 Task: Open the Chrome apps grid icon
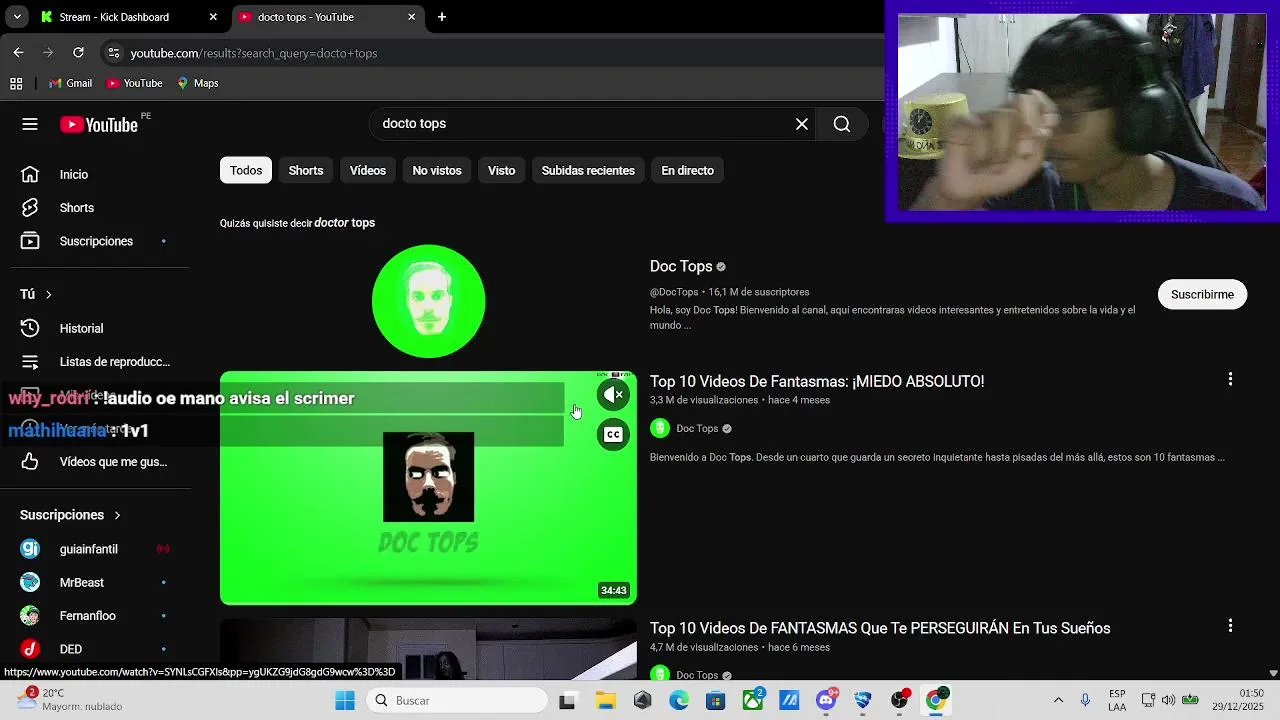point(16,83)
